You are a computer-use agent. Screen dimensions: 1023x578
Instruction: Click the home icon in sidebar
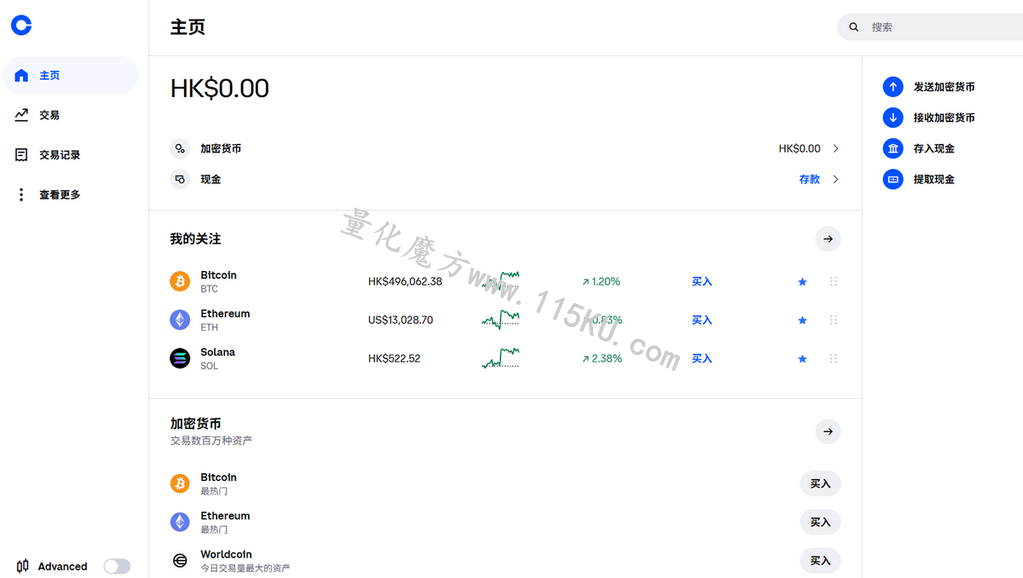coord(22,75)
